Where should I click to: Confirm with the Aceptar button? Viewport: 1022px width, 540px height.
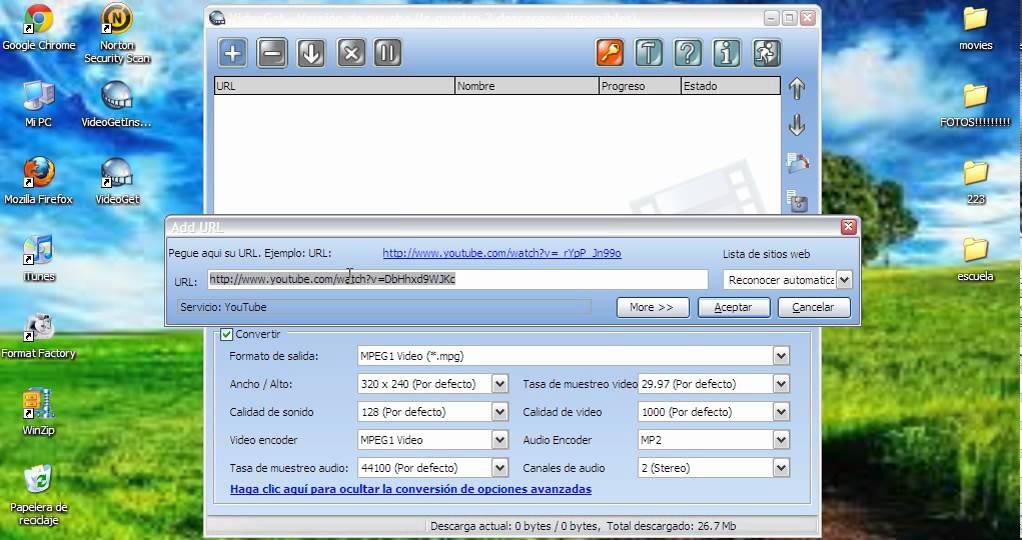(x=734, y=307)
